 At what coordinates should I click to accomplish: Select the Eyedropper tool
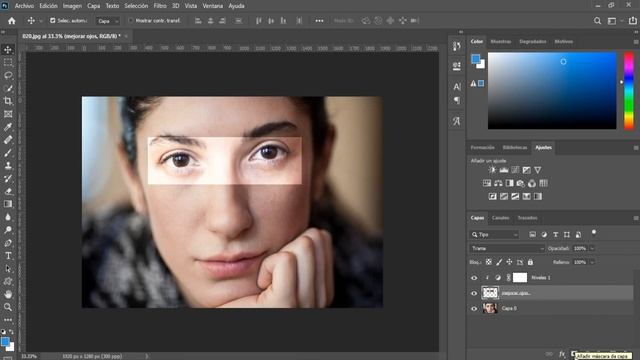(x=8, y=127)
